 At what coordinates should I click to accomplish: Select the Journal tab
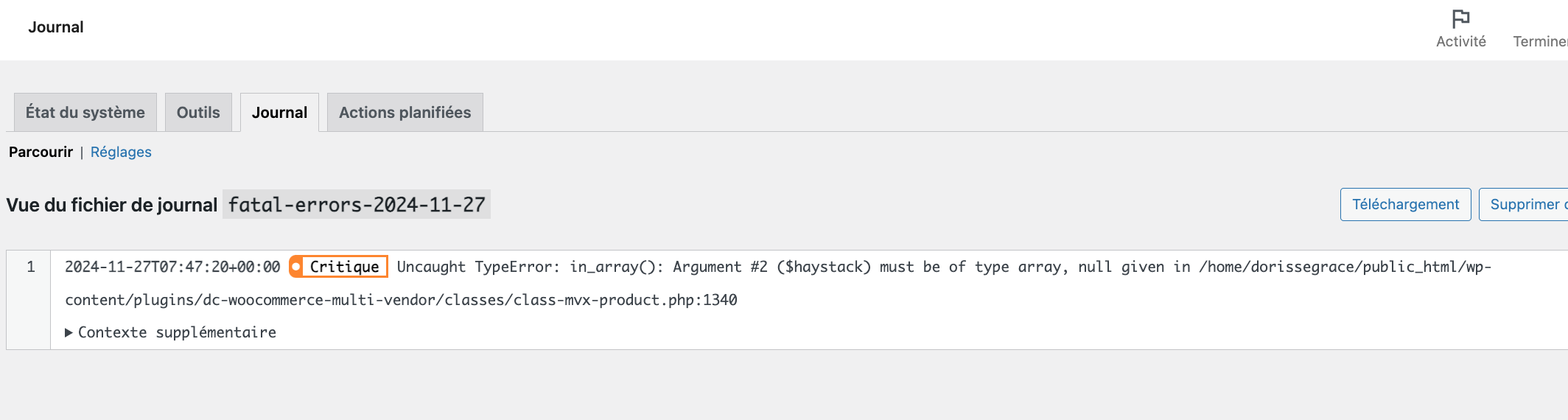click(279, 112)
